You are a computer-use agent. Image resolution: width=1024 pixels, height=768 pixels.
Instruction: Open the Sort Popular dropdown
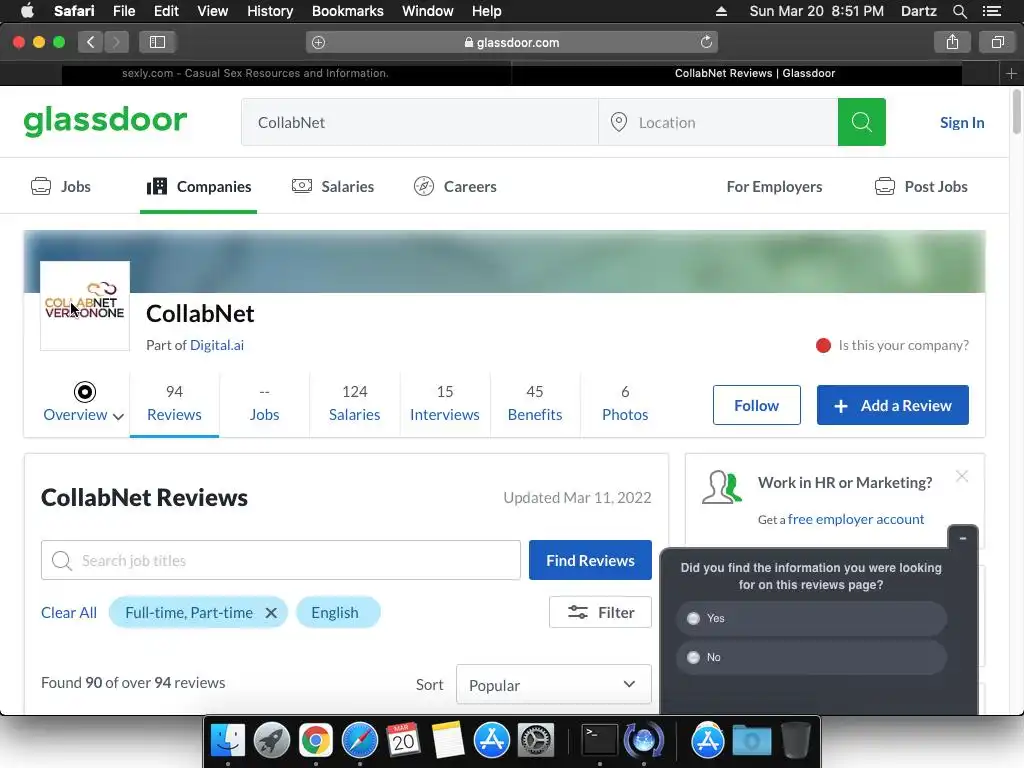coord(553,684)
